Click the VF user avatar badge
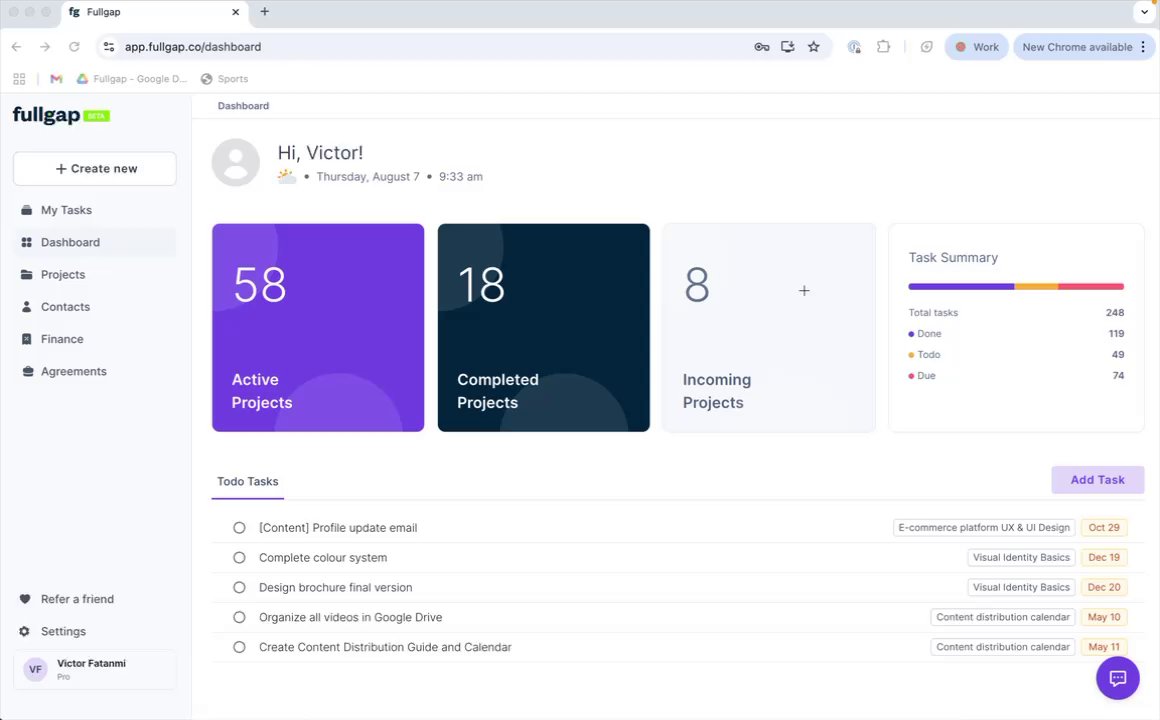 (x=36, y=669)
